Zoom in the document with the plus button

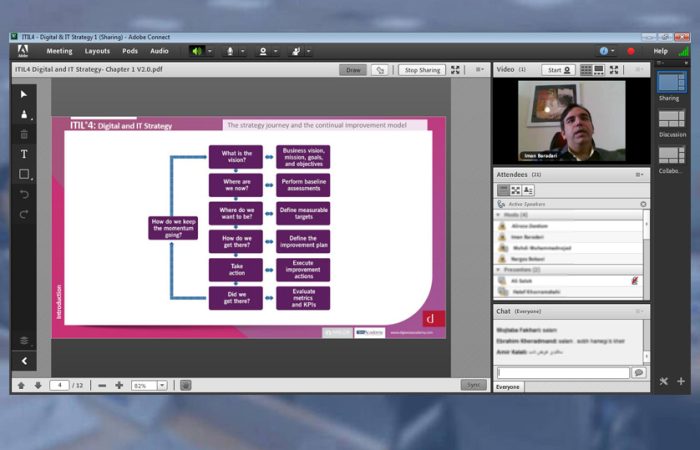[119, 385]
